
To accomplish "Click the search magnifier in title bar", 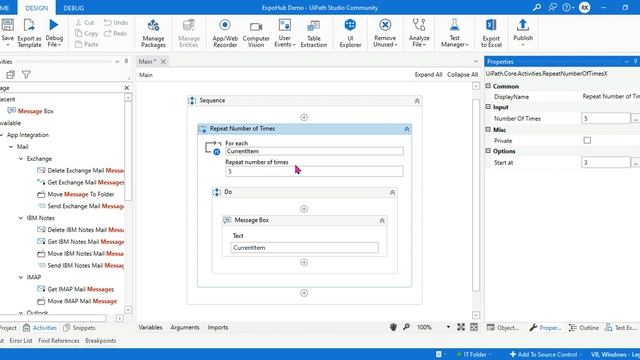I will tap(537, 7).
